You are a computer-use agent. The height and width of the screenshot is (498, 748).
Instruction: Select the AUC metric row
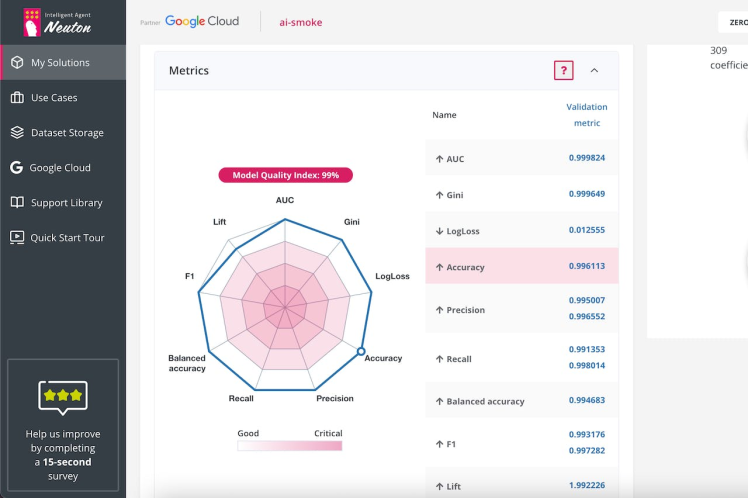[521, 158]
